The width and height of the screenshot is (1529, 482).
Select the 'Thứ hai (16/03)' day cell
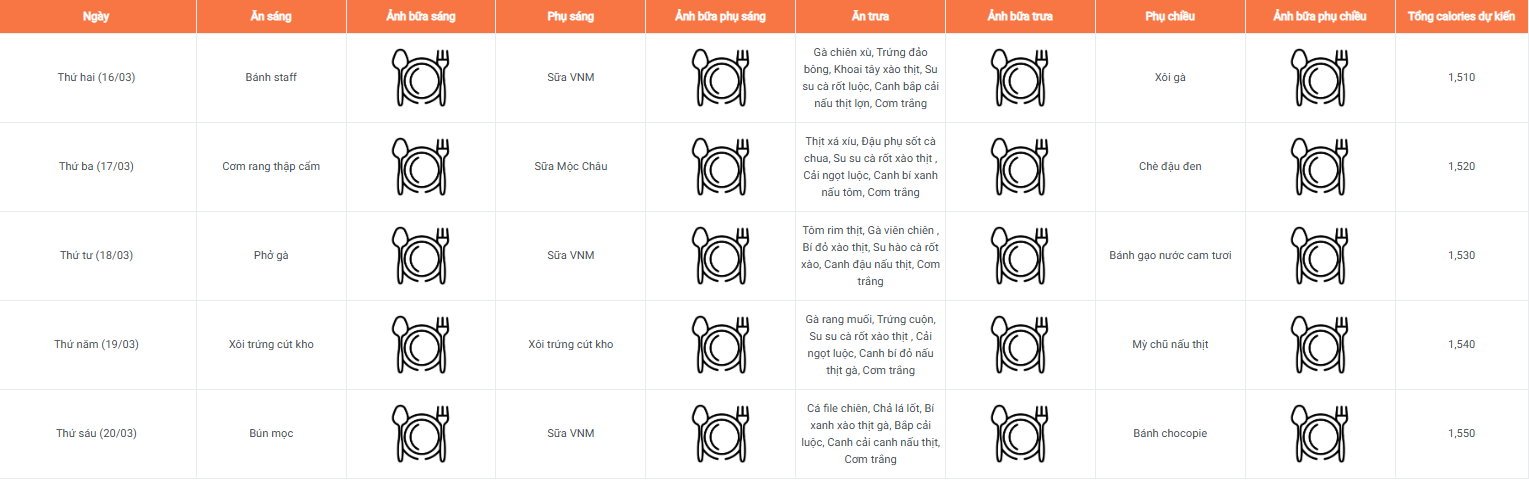pos(97,77)
